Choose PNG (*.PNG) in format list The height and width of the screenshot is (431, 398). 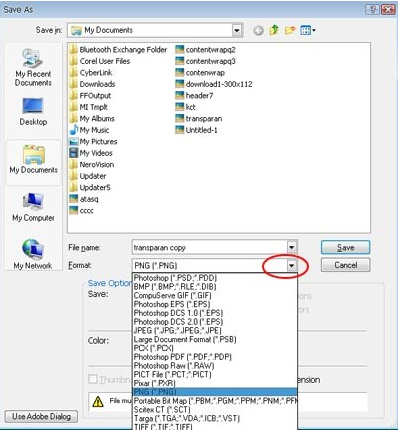[x=215, y=392]
